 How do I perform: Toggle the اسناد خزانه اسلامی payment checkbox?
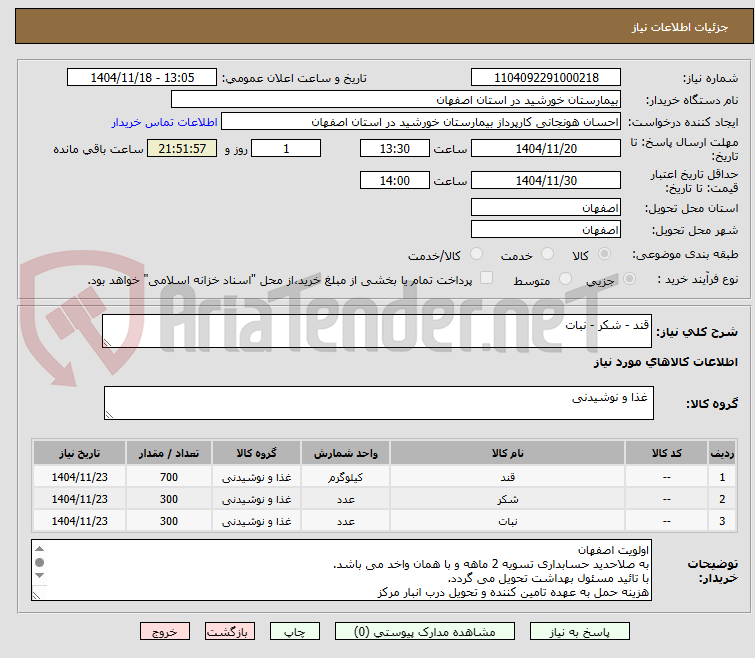[487, 278]
